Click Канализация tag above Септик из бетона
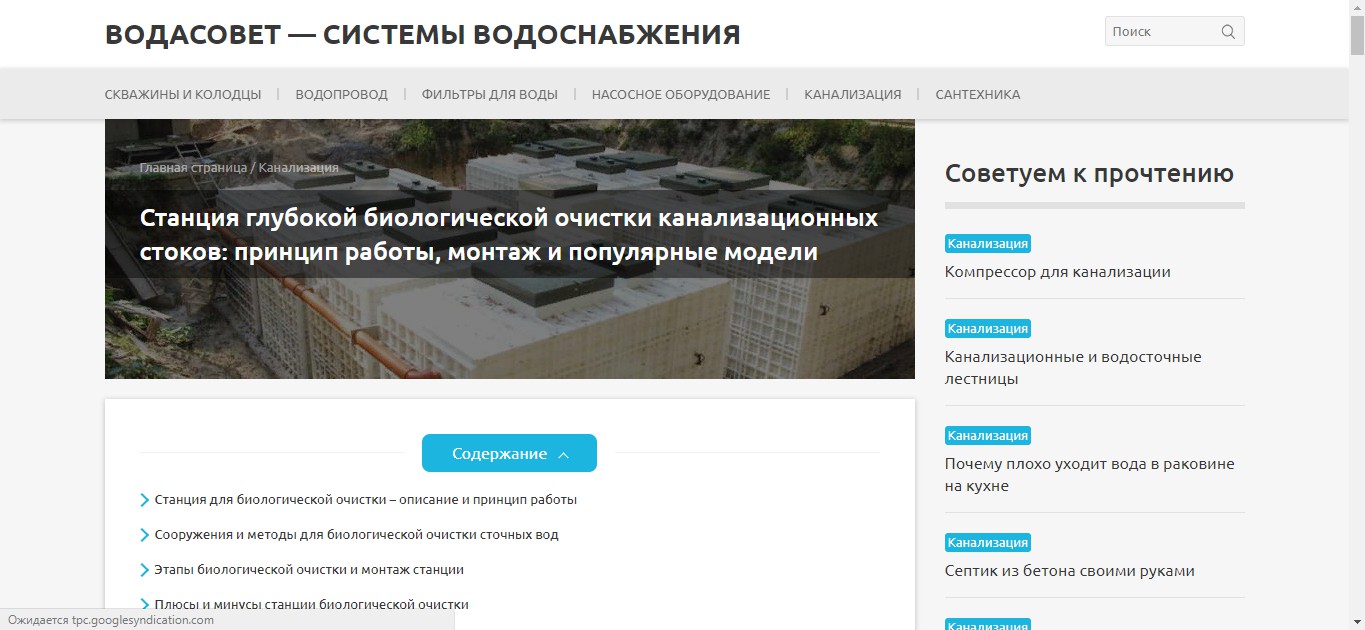 [988, 542]
